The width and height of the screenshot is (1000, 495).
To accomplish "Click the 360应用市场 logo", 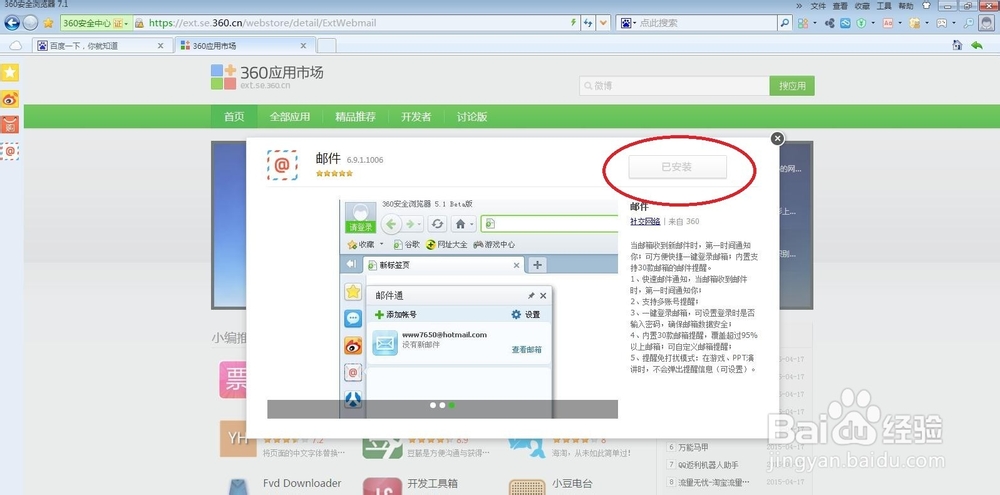I will 267,77.
